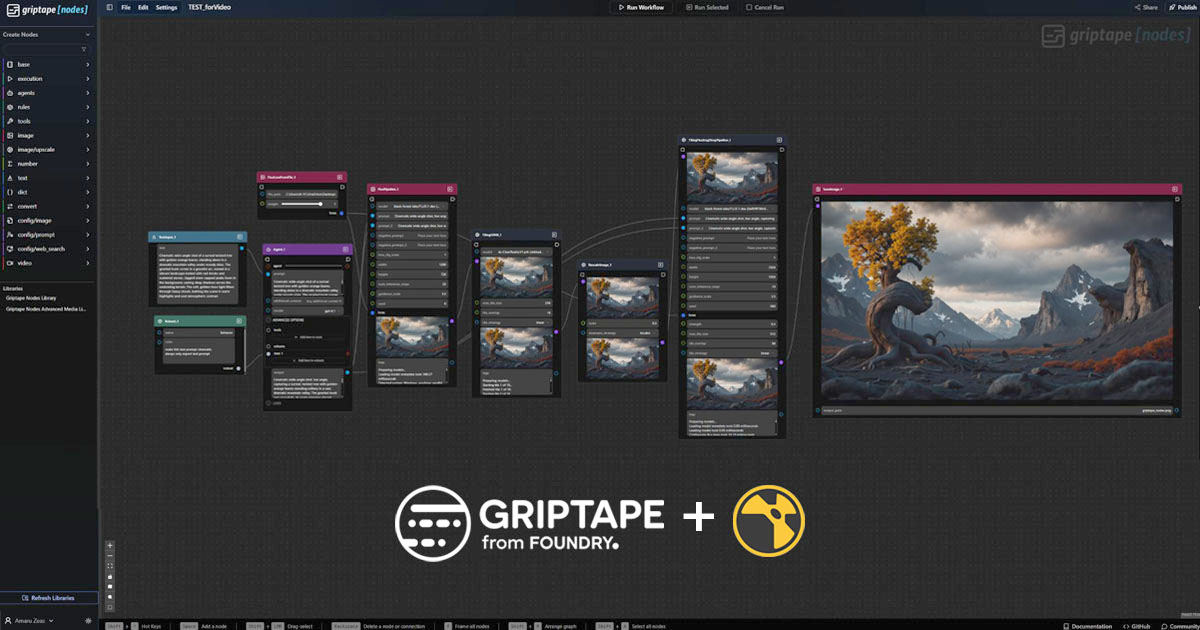Open the GitHub link

tap(1136, 626)
